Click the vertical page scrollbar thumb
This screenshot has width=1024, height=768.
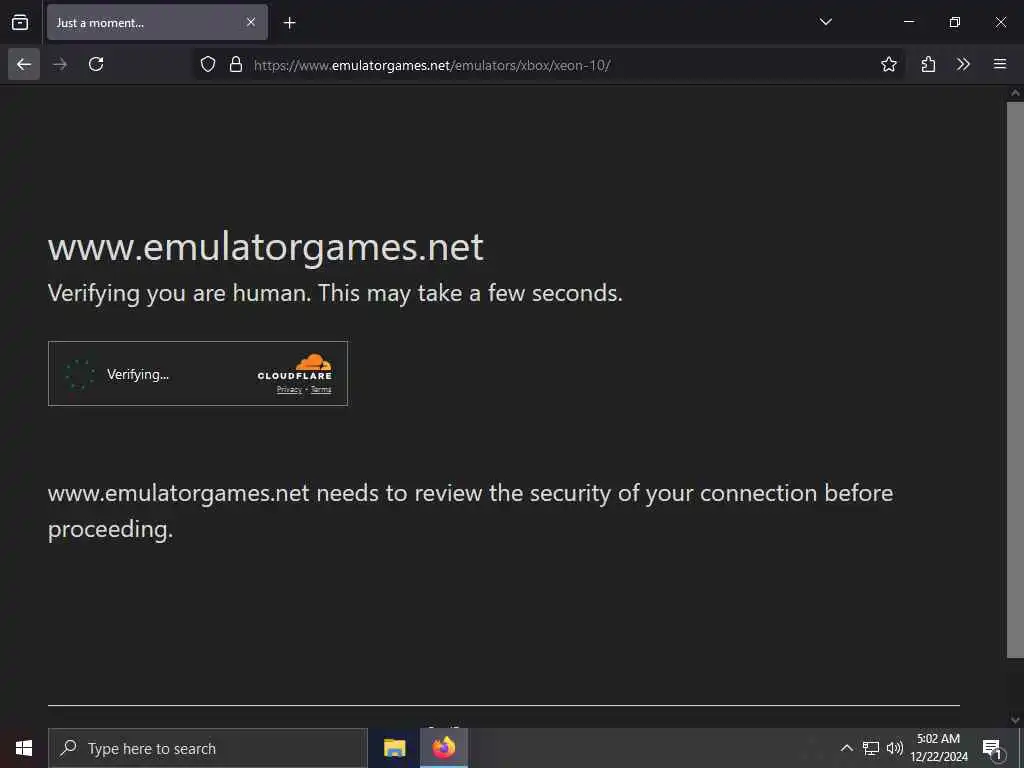pyautogui.click(x=1014, y=379)
